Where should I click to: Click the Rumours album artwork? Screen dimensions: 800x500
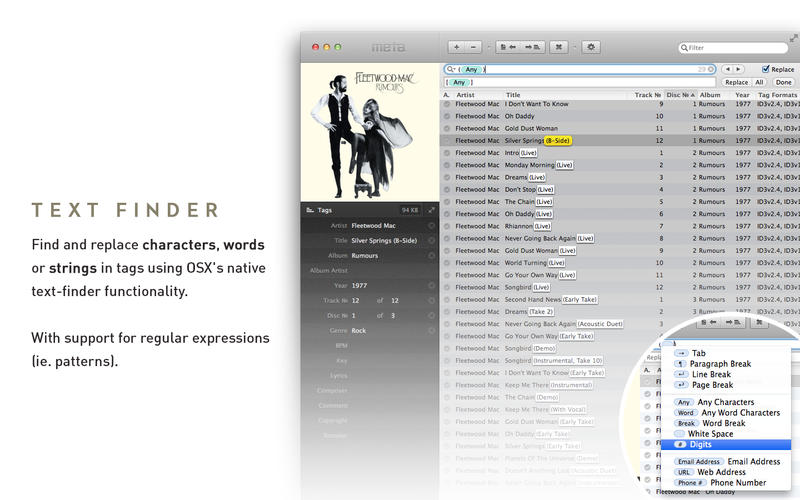pyautogui.click(x=370, y=132)
